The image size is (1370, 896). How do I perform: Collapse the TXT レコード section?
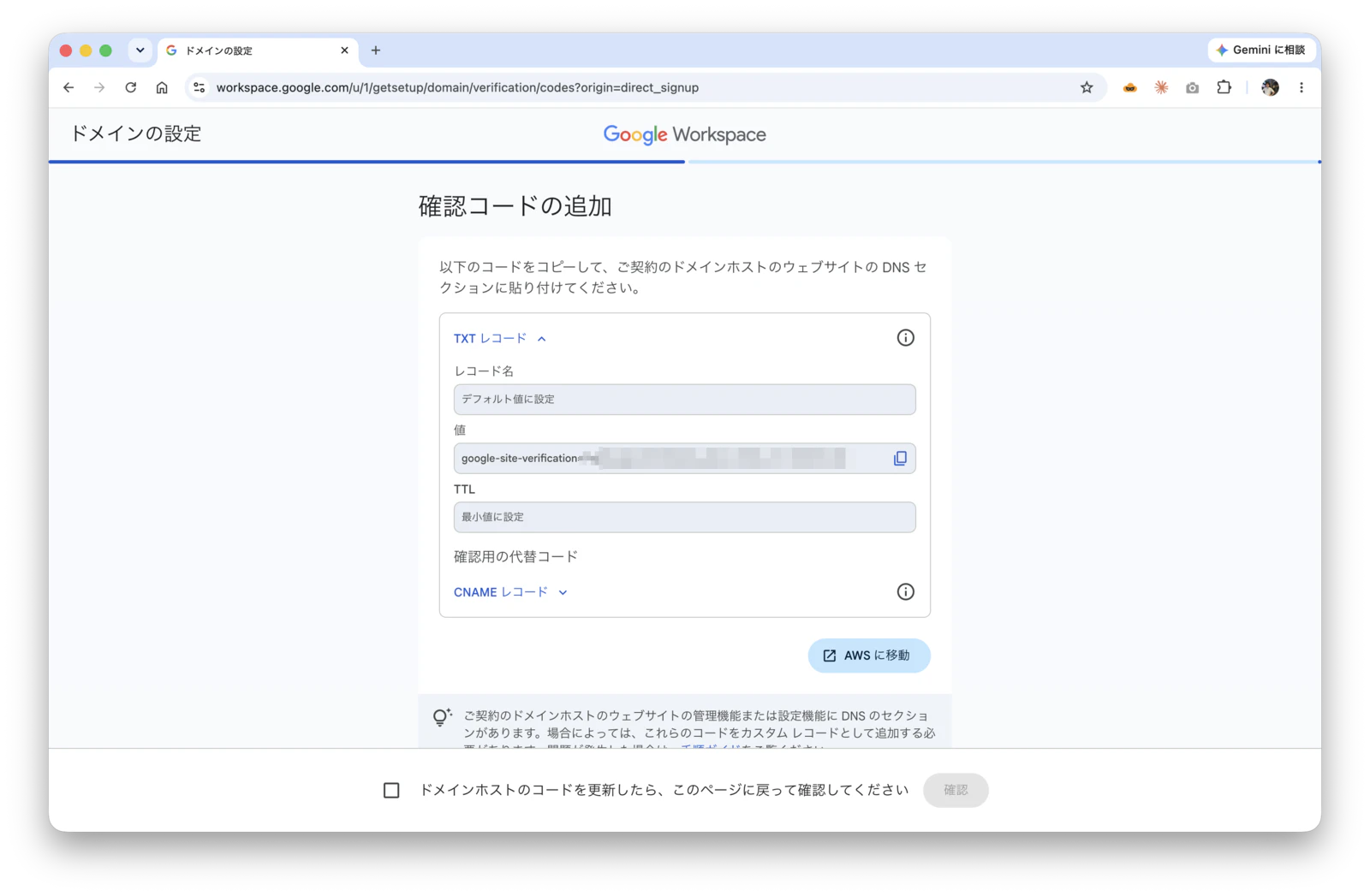pyautogui.click(x=500, y=339)
